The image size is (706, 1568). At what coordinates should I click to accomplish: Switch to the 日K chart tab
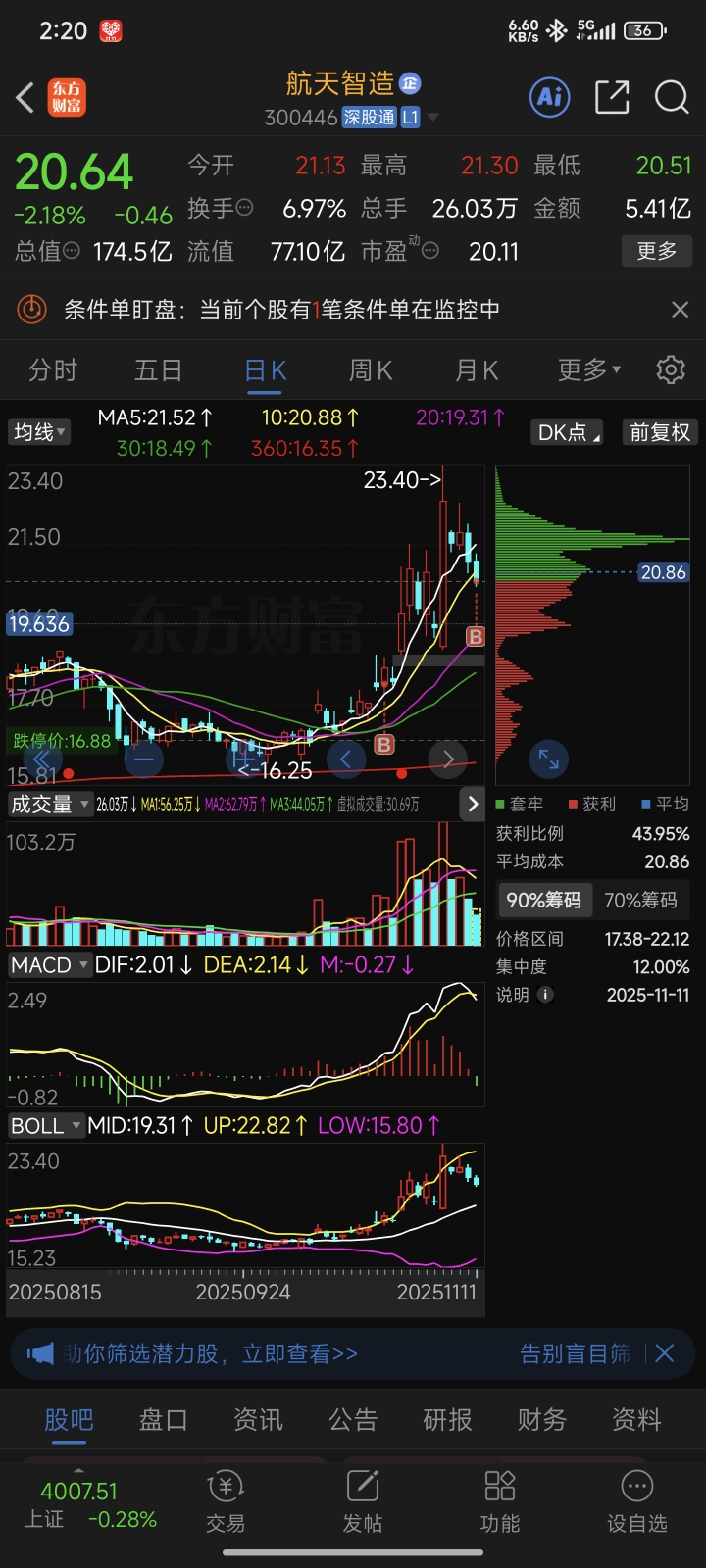(x=266, y=369)
